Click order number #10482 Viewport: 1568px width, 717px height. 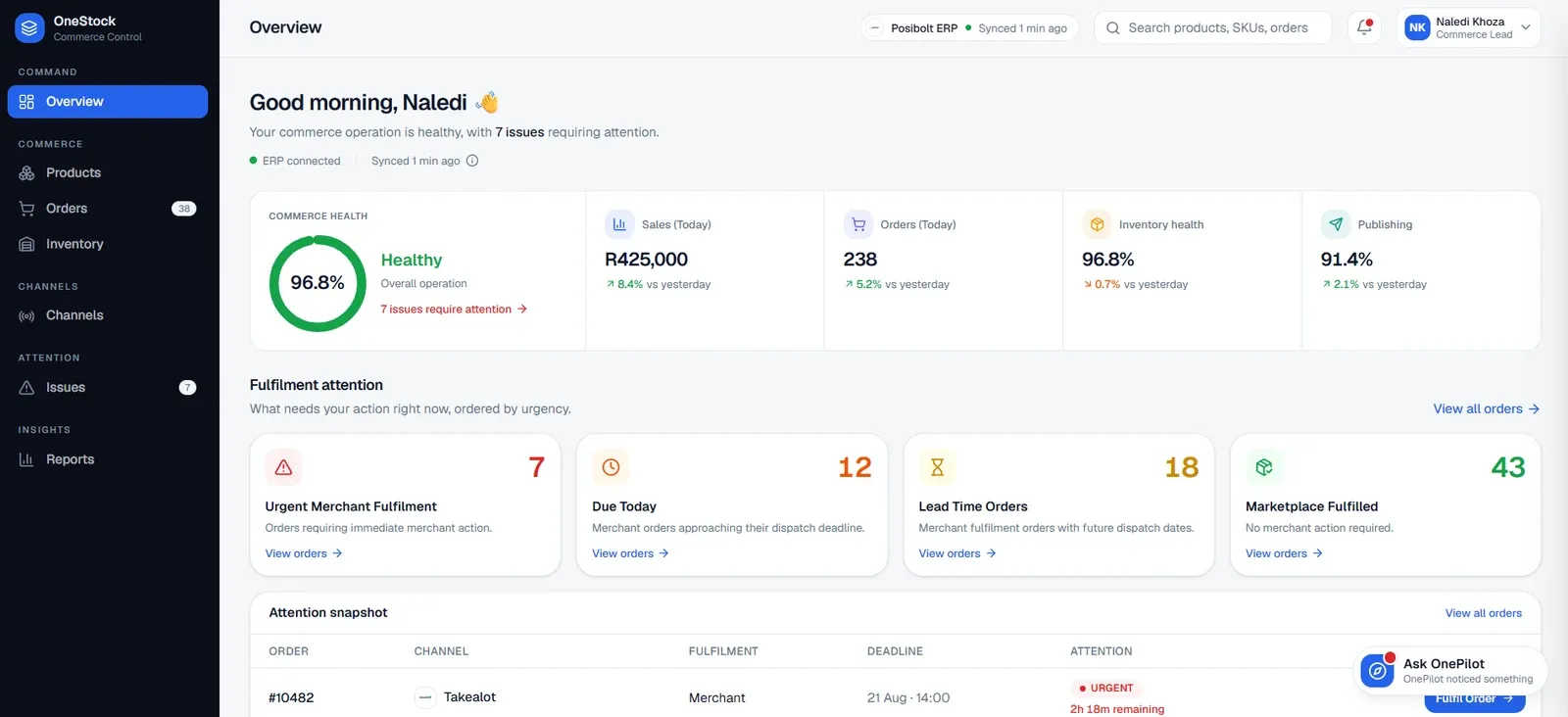pos(291,698)
